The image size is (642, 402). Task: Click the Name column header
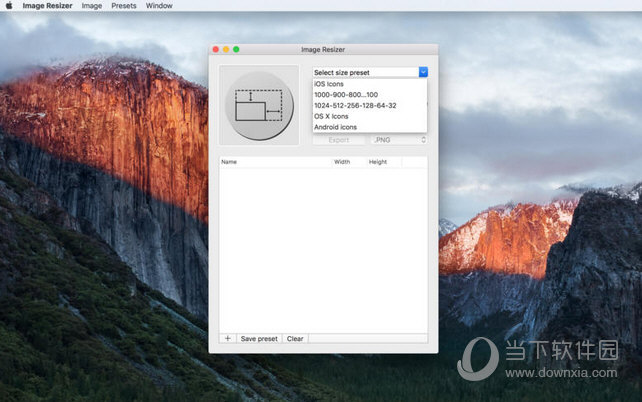point(275,162)
